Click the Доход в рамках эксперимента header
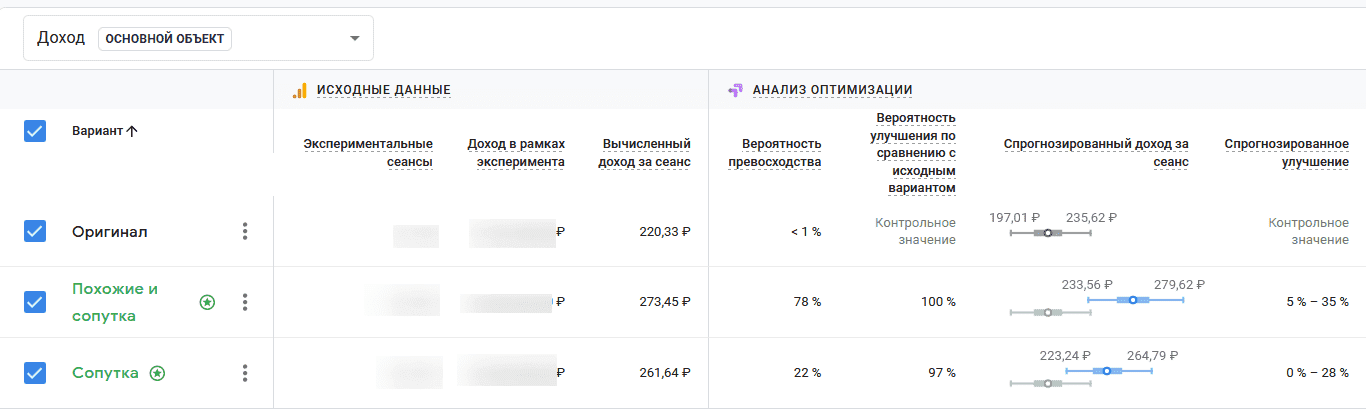 tap(516, 153)
